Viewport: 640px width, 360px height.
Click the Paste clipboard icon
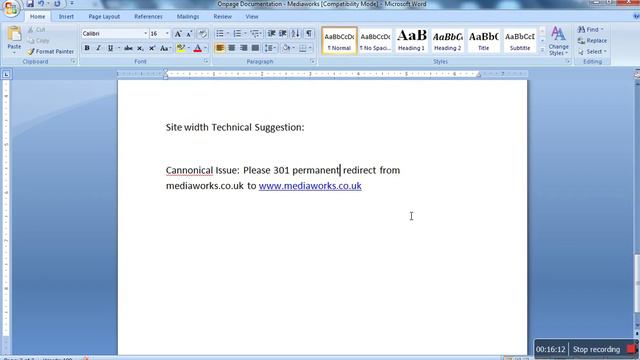click(14, 34)
